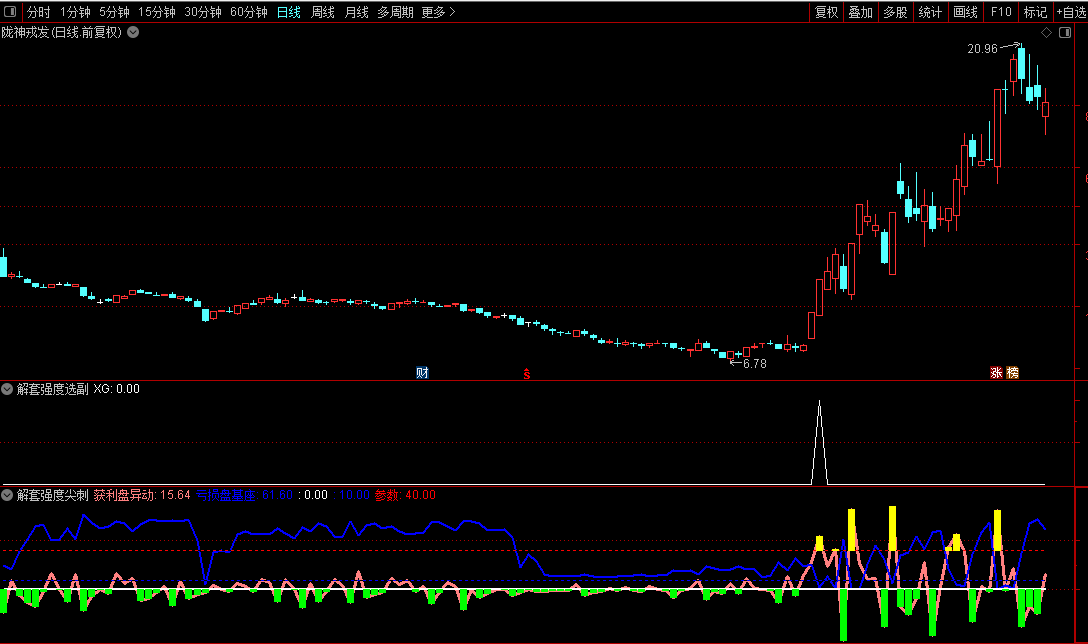Switch to 周线 weekly chart

(x=323, y=12)
